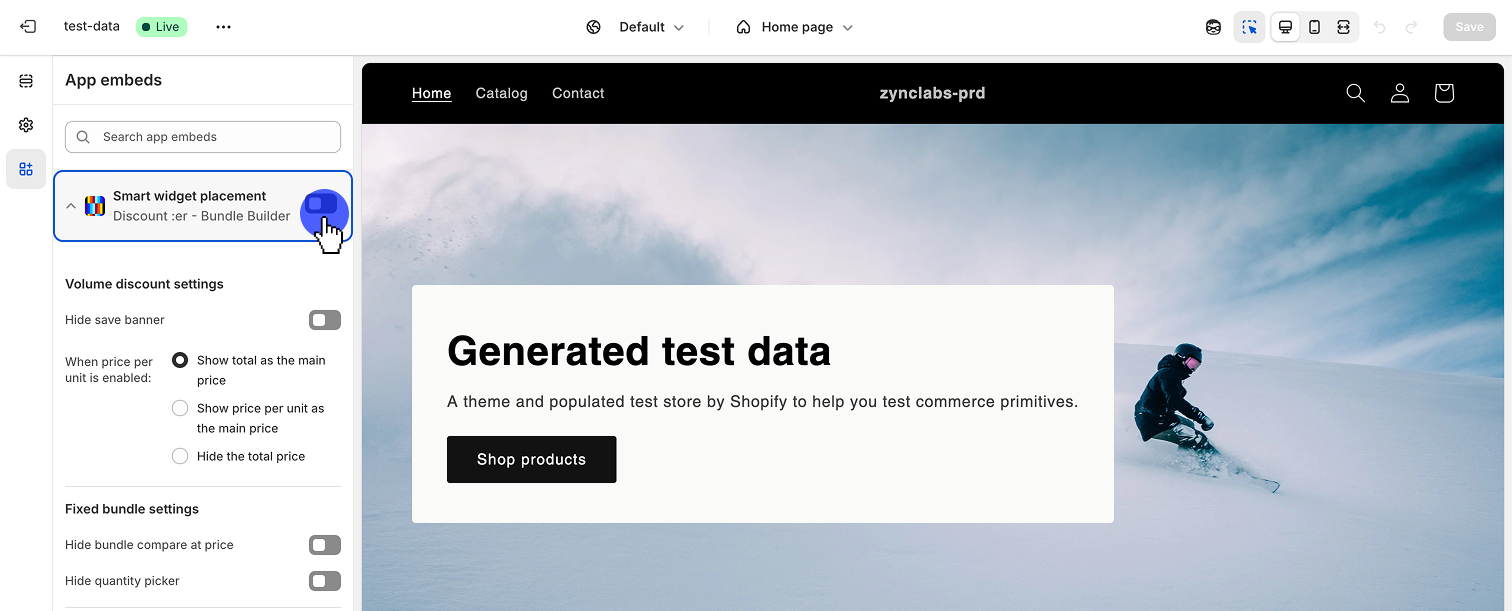This screenshot has height=611, width=1512.
Task: Click the search magnifier in store header
Action: (x=1355, y=93)
